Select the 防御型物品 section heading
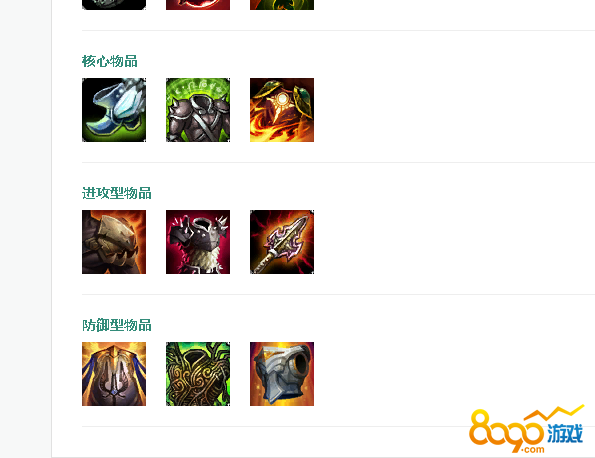This screenshot has width=595, height=458. 116,325
